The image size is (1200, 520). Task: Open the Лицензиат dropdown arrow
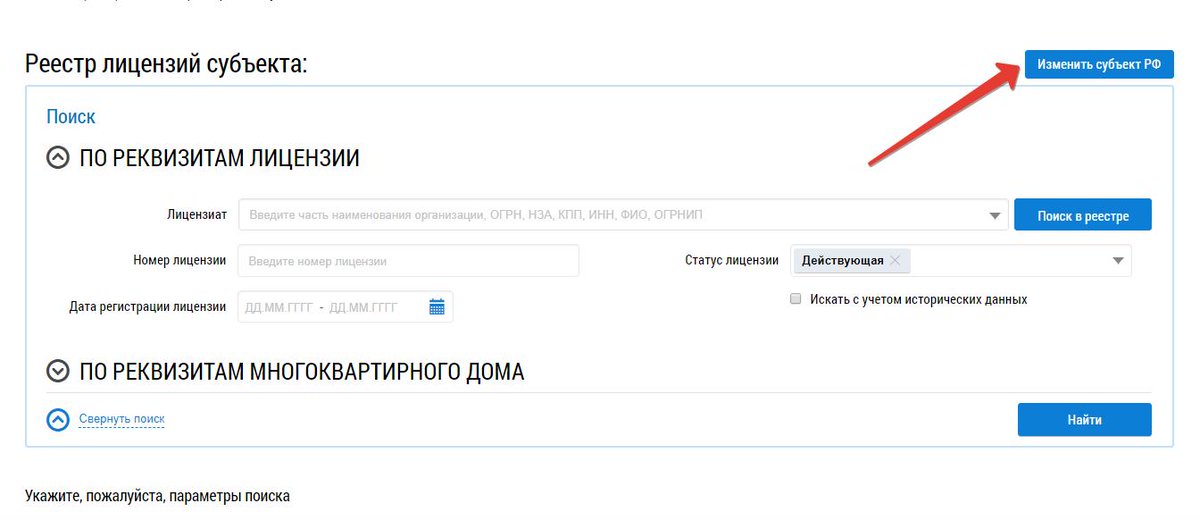[995, 215]
